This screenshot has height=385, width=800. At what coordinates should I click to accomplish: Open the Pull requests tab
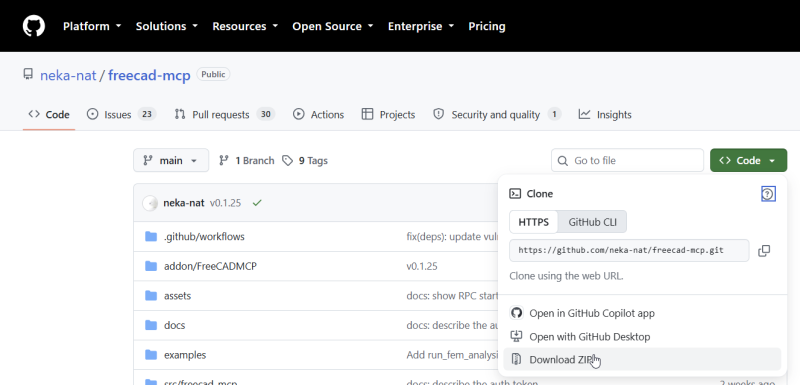(224, 115)
